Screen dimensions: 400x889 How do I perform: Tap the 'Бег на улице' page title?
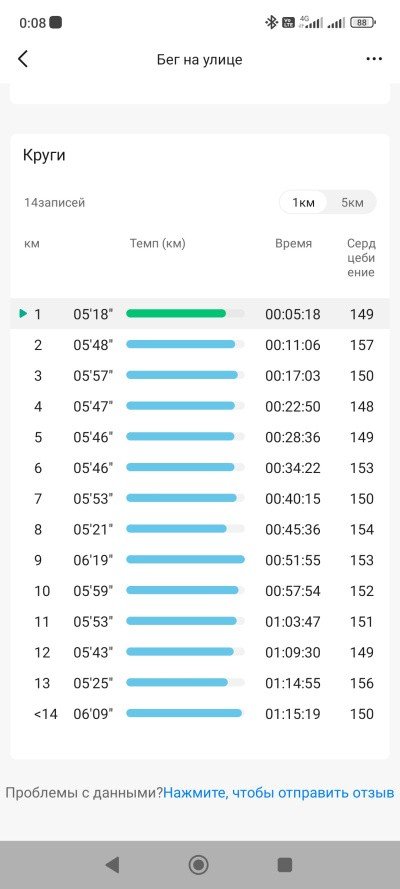click(199, 60)
